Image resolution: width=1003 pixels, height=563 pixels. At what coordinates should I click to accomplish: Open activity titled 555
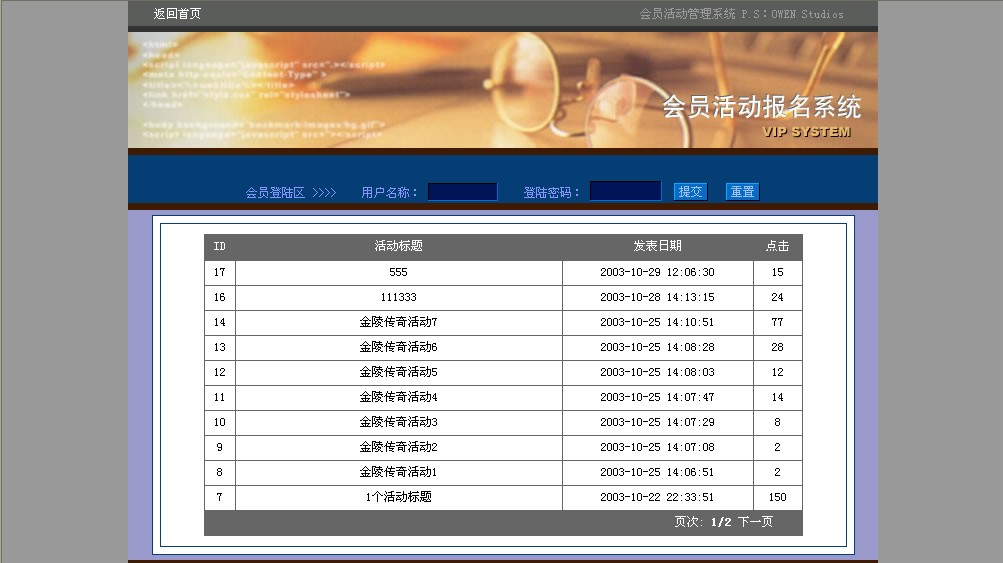pyautogui.click(x=399, y=273)
